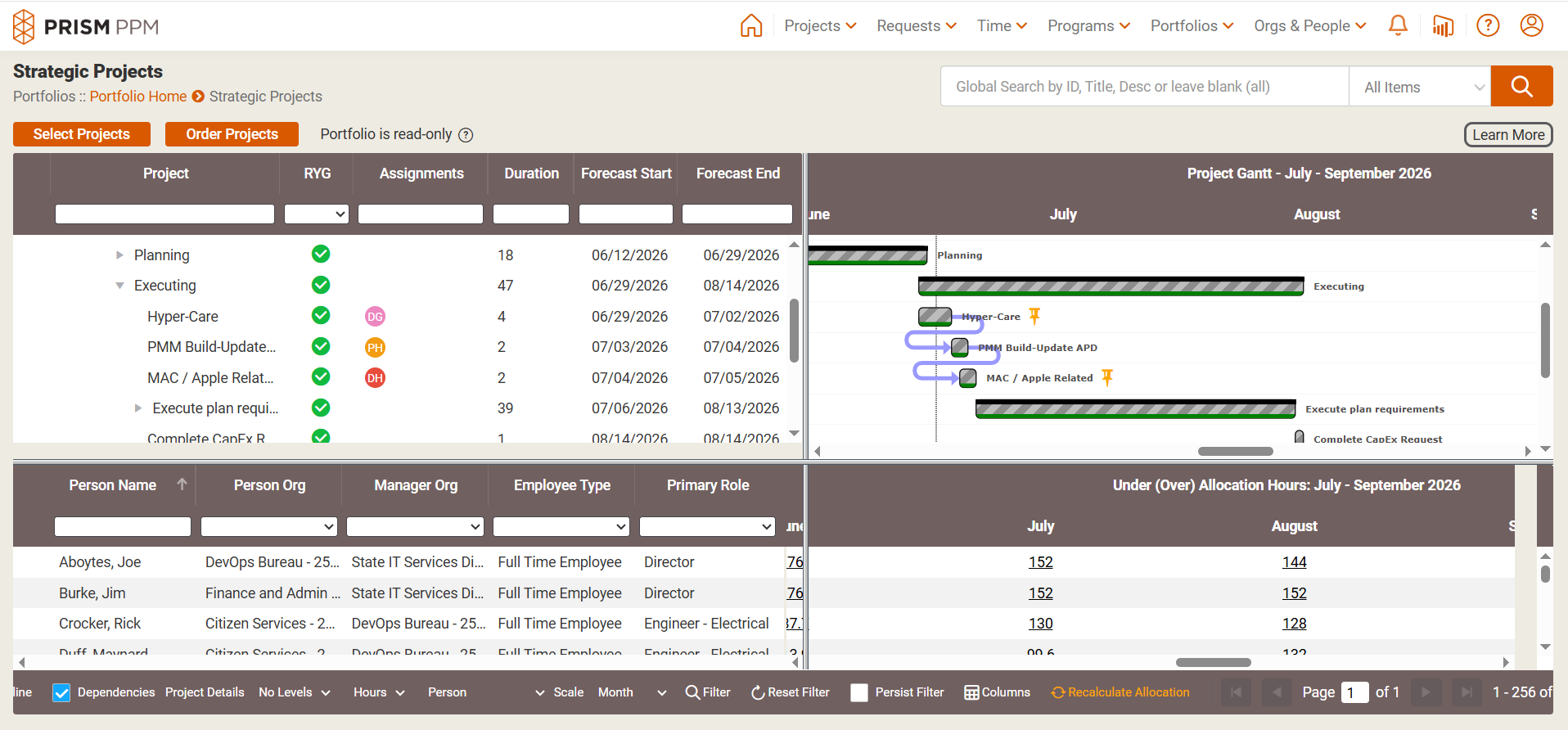Go to first page of results
The width and height of the screenshot is (1568, 730).
(x=1236, y=692)
